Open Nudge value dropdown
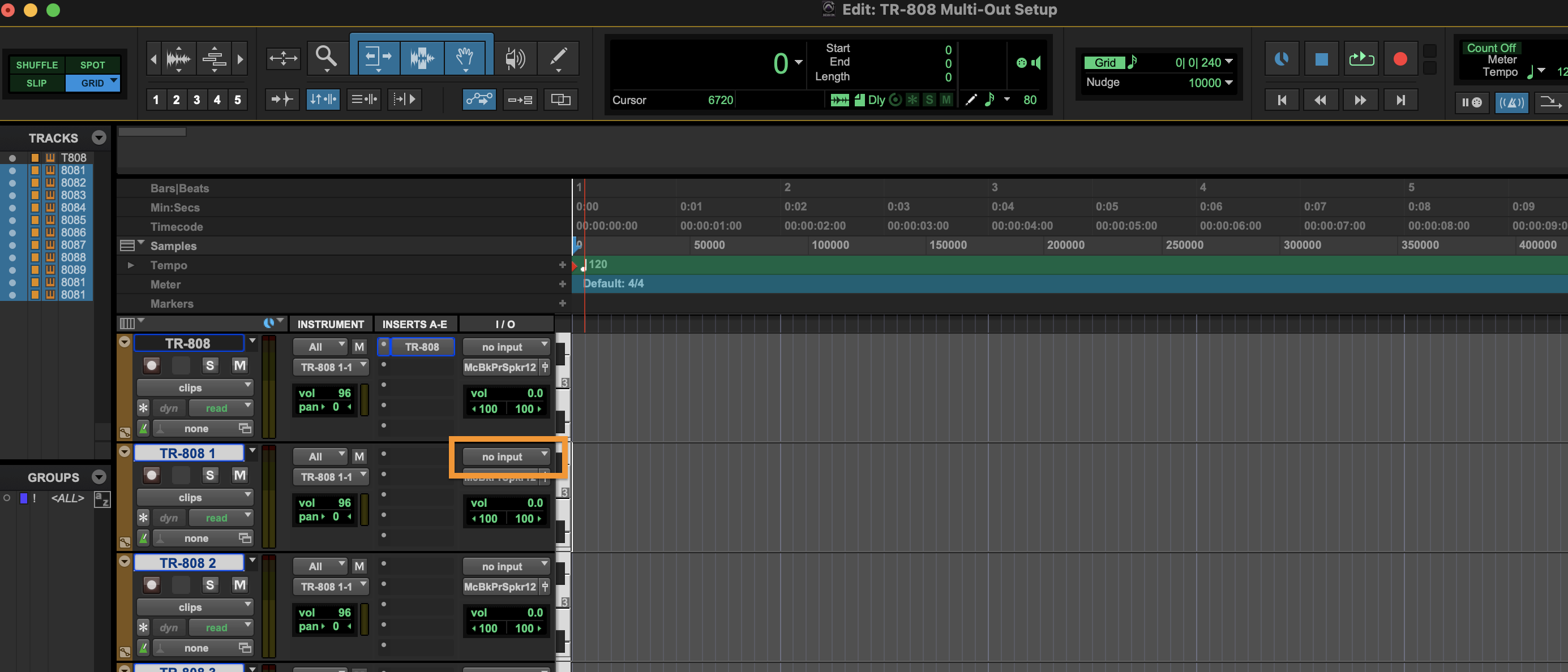This screenshot has height=672, width=1568. point(1228,82)
